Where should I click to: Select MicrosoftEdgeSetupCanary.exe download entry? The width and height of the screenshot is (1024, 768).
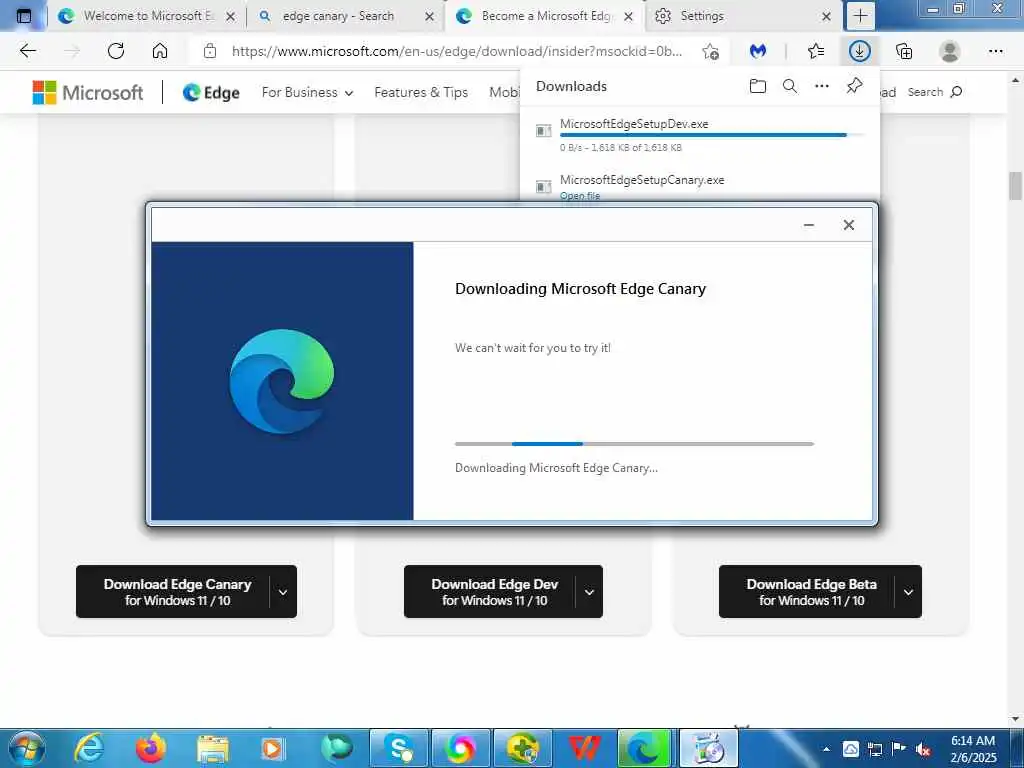point(699,186)
